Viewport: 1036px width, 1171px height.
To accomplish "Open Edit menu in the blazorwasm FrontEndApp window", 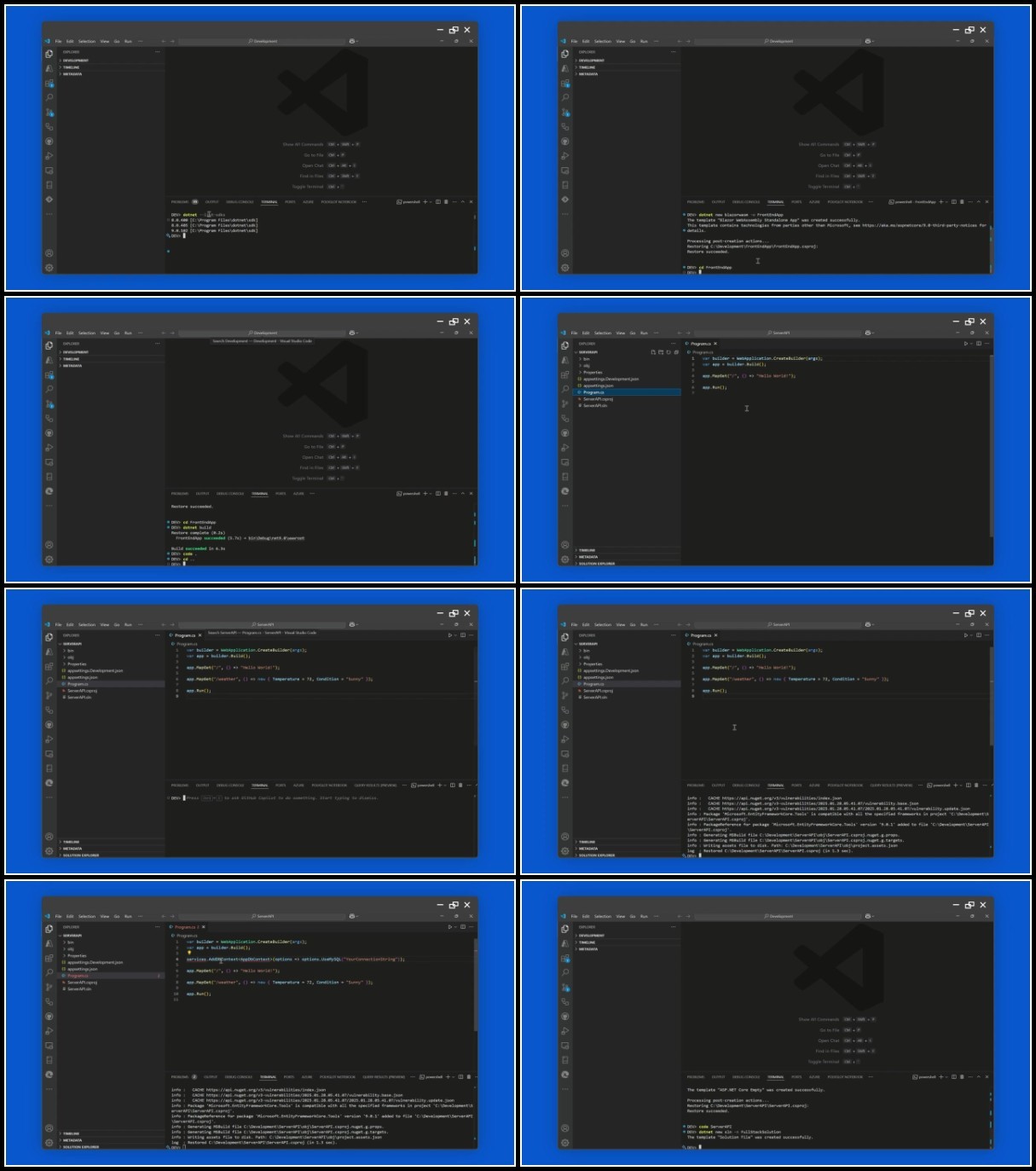I will [586, 41].
